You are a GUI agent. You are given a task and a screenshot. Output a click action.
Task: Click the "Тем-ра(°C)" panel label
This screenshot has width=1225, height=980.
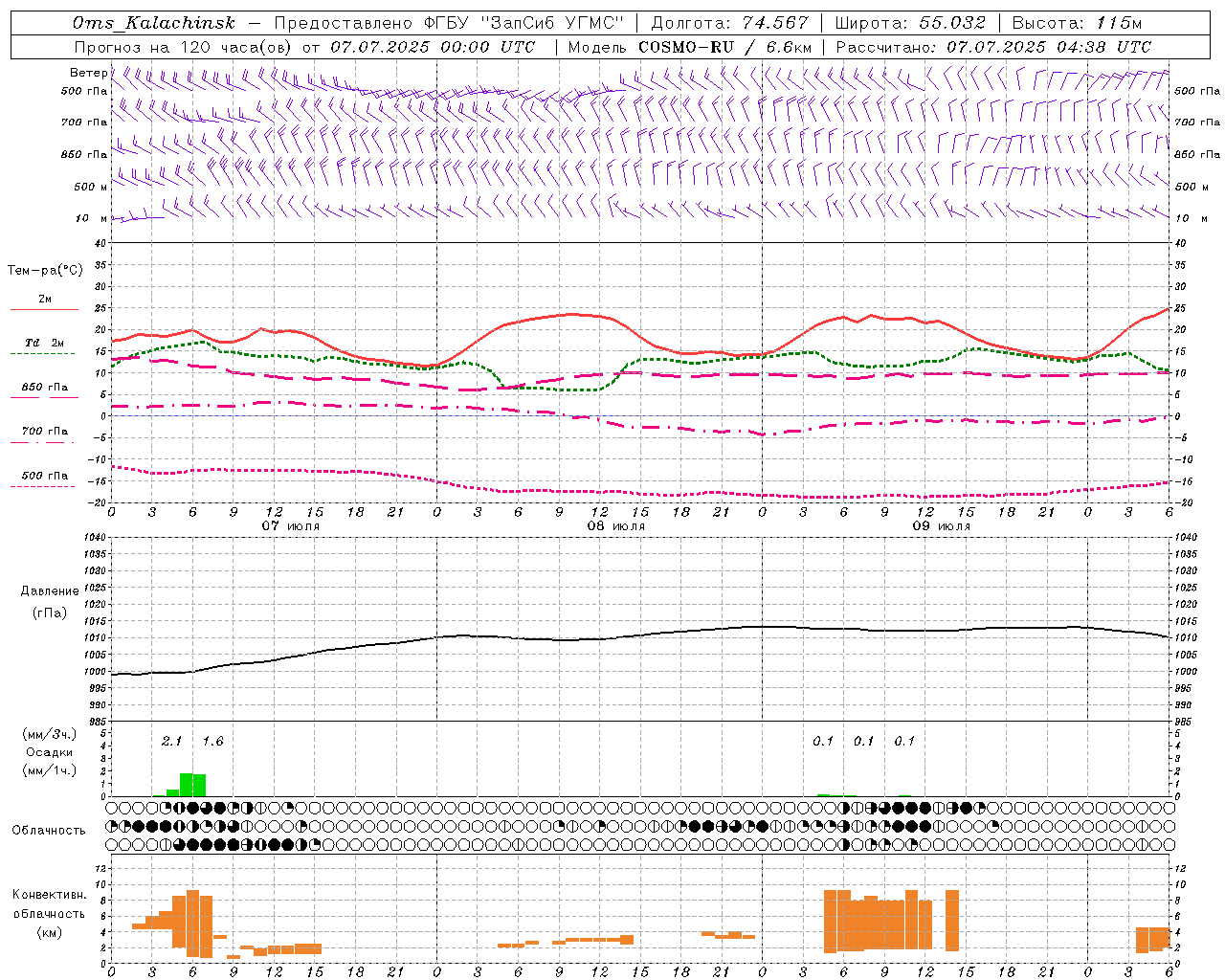pos(45,271)
